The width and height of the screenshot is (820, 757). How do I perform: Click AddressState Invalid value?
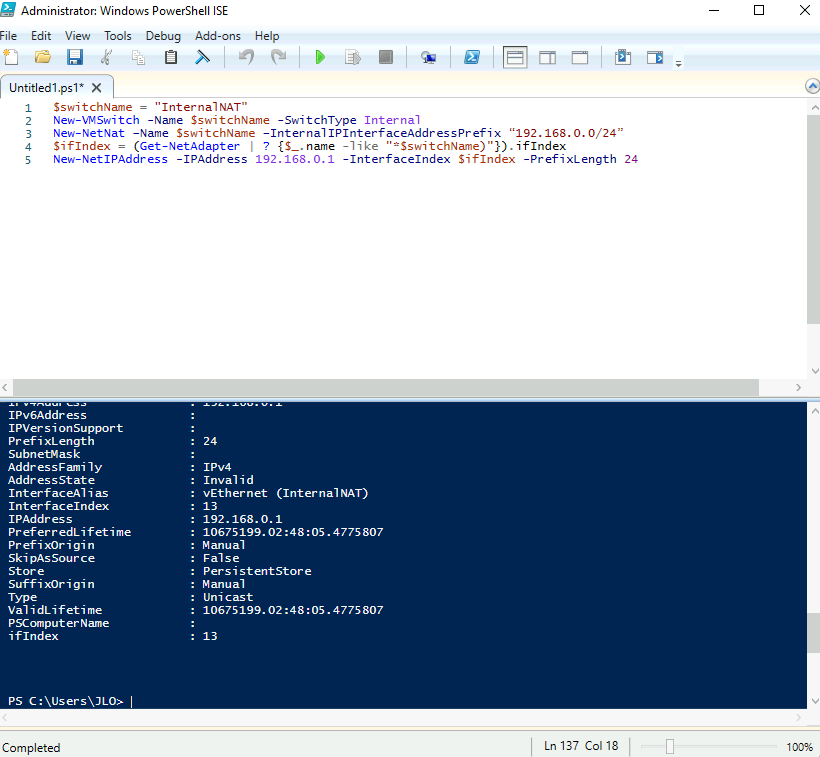point(228,480)
